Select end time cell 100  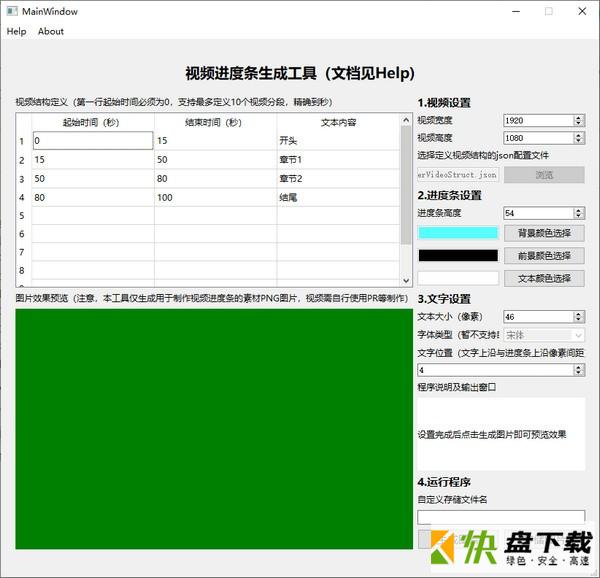point(215,197)
